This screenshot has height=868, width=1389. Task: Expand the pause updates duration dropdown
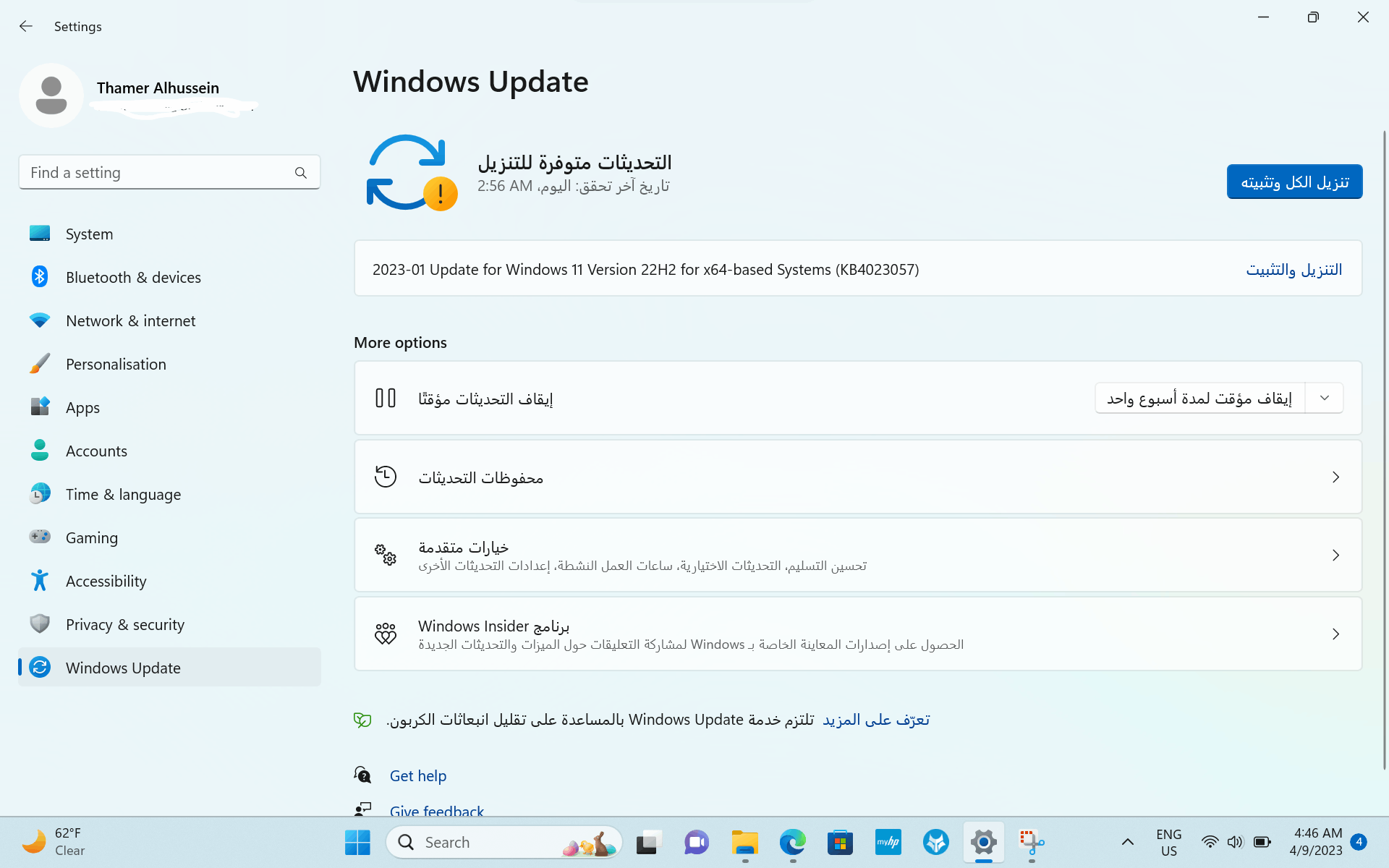[x=1324, y=399]
